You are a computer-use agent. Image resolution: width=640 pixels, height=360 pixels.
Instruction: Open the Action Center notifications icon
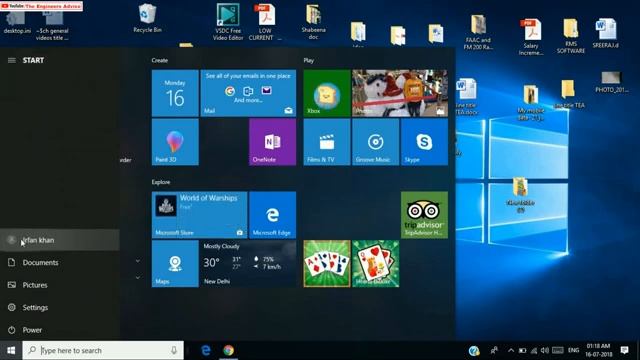click(624, 350)
